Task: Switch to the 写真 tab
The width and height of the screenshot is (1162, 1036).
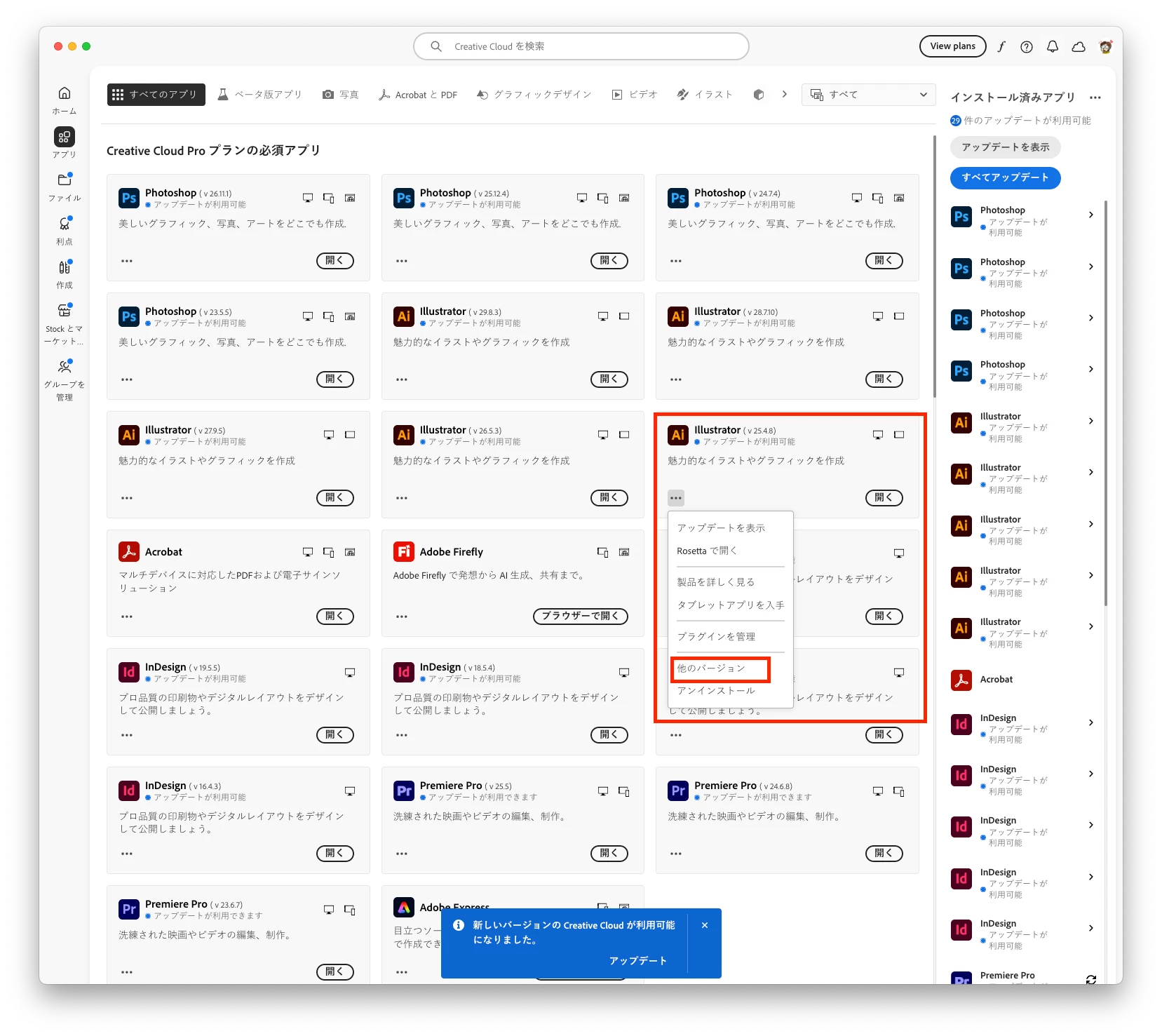Action: point(340,95)
